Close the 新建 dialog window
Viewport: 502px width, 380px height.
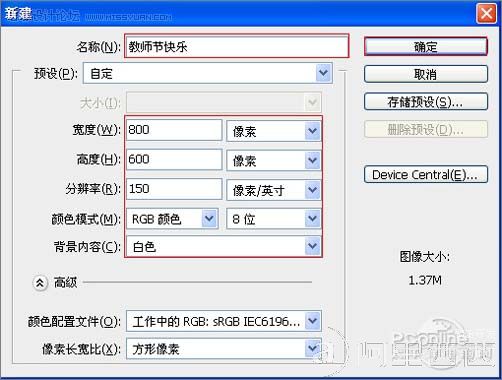pyautogui.click(x=486, y=13)
